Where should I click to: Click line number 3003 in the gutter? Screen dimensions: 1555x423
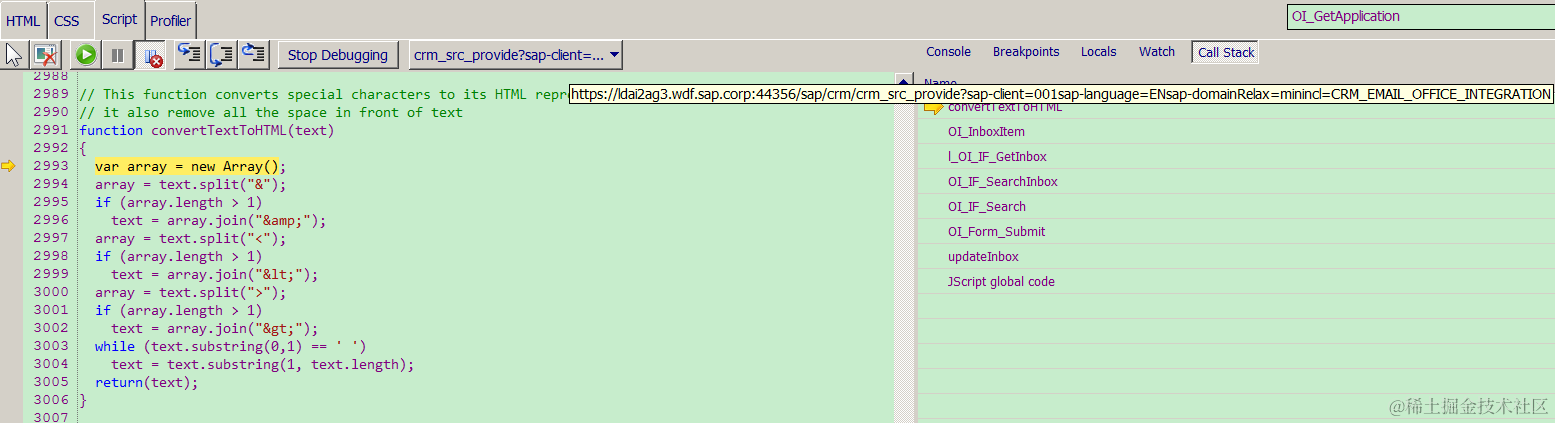click(x=50, y=347)
